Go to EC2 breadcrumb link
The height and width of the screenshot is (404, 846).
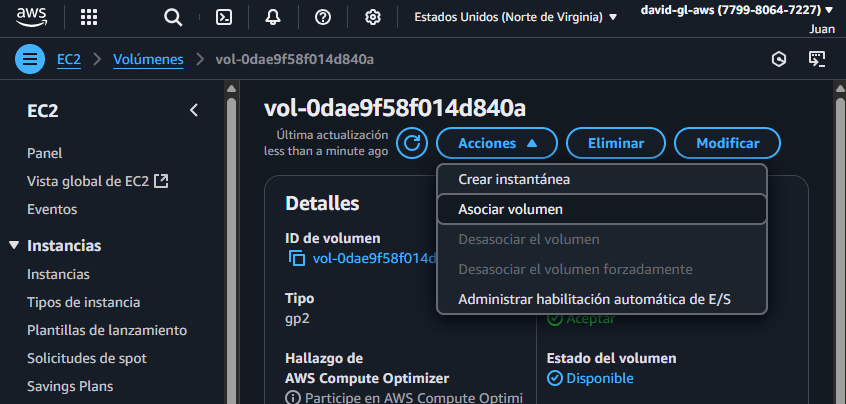[69, 59]
